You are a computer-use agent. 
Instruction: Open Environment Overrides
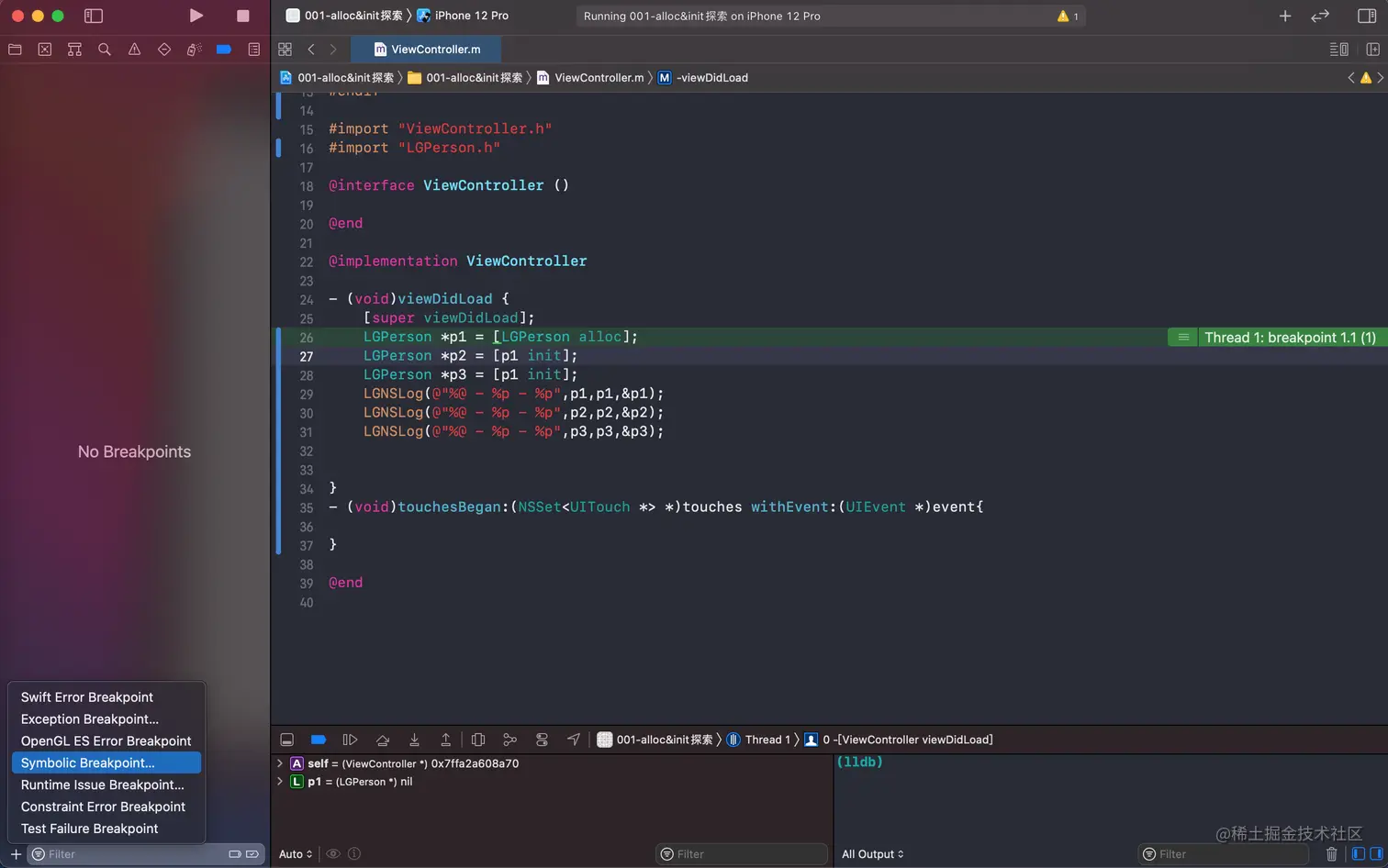click(542, 740)
